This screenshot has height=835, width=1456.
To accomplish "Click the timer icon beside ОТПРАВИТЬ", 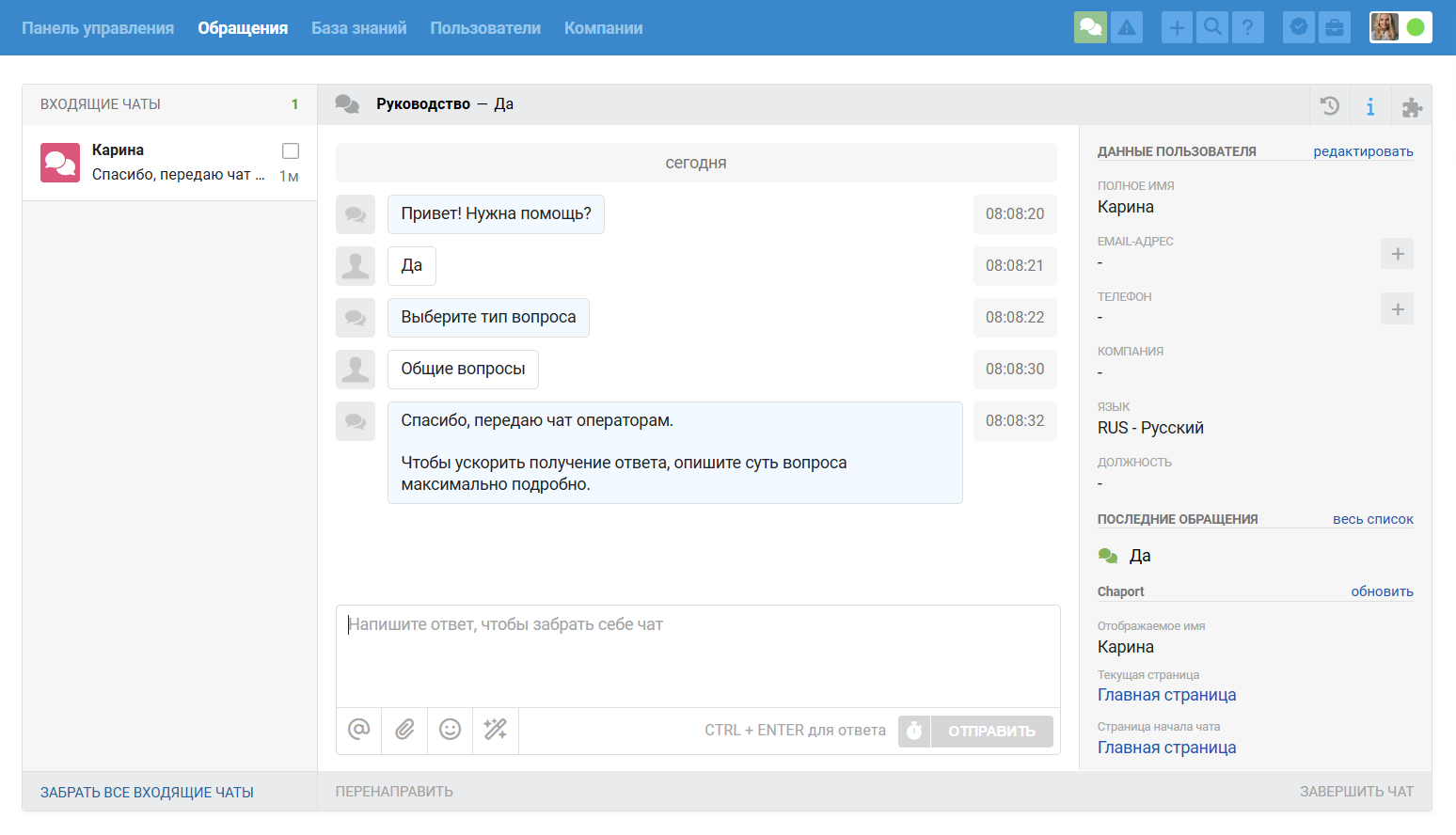I will pyautogui.click(x=914, y=731).
